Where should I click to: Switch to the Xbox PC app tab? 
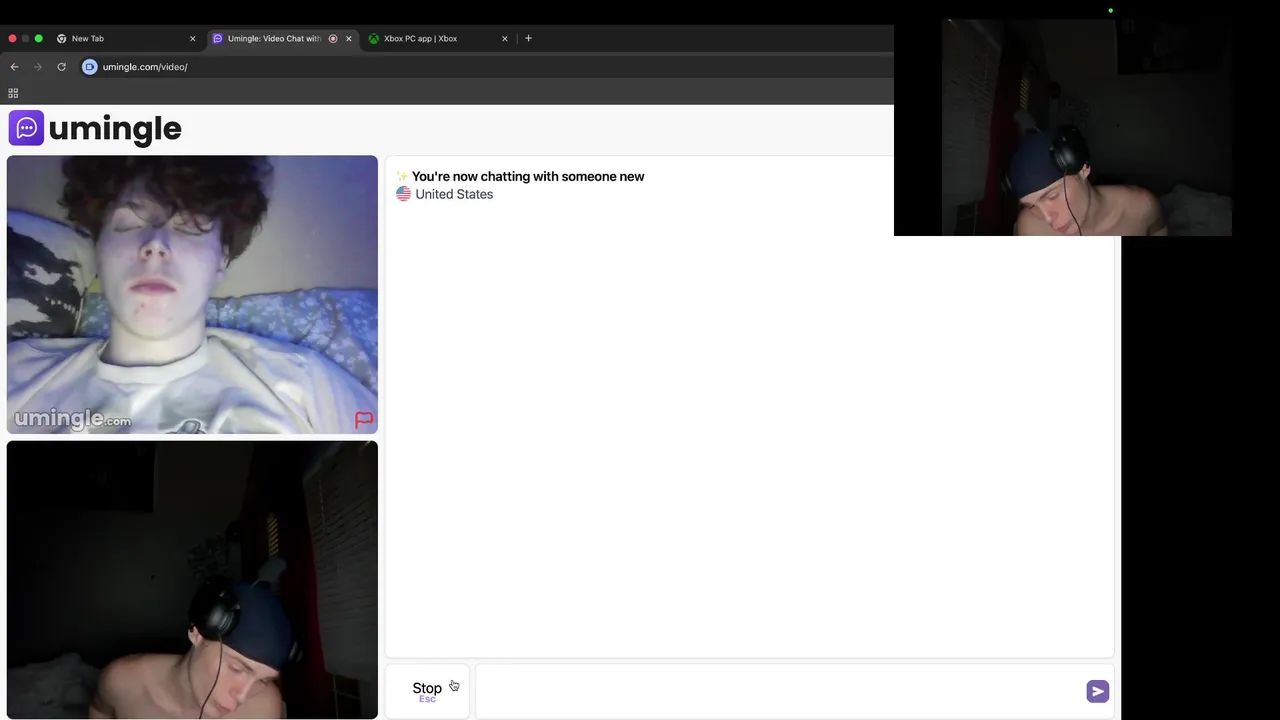pyautogui.click(x=438, y=39)
